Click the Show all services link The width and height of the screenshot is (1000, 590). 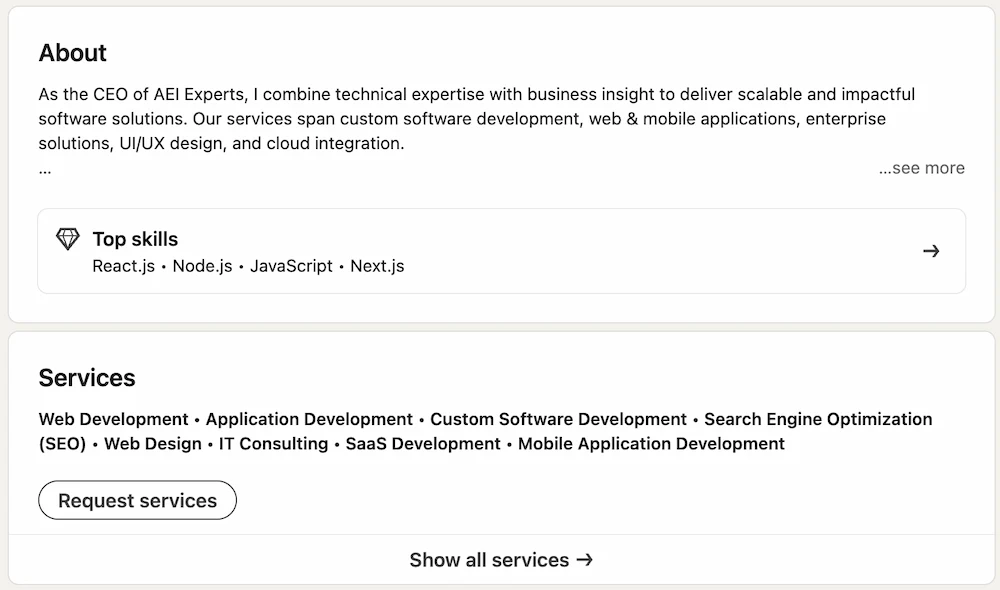pos(489,560)
